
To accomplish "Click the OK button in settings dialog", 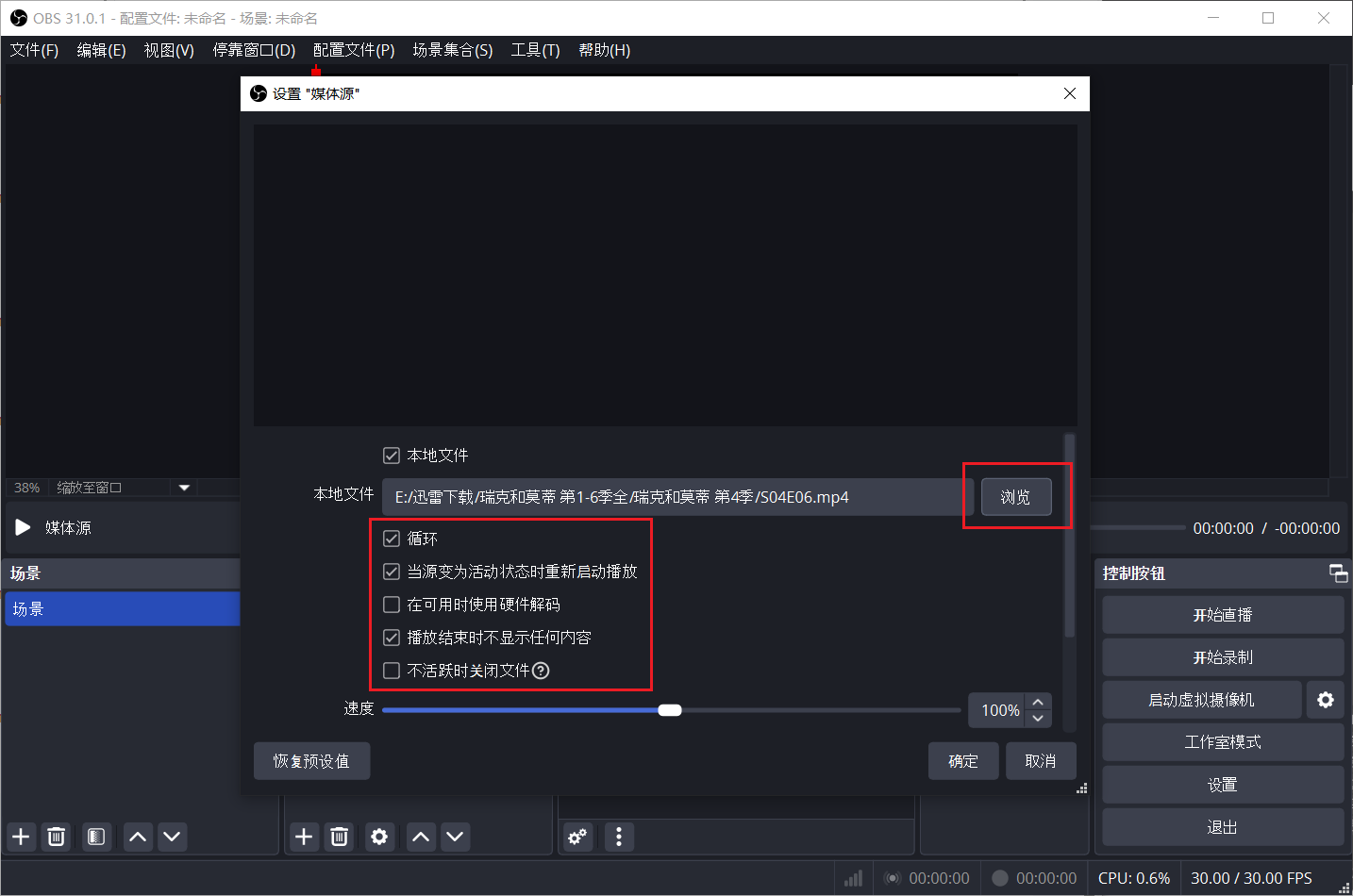I will tap(963, 761).
